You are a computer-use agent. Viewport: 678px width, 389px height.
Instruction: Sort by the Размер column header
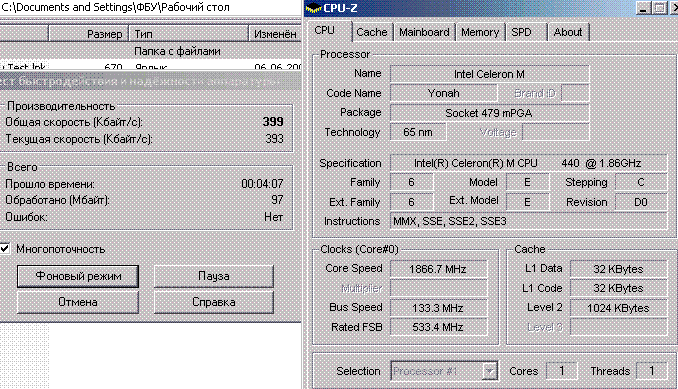tap(89, 34)
